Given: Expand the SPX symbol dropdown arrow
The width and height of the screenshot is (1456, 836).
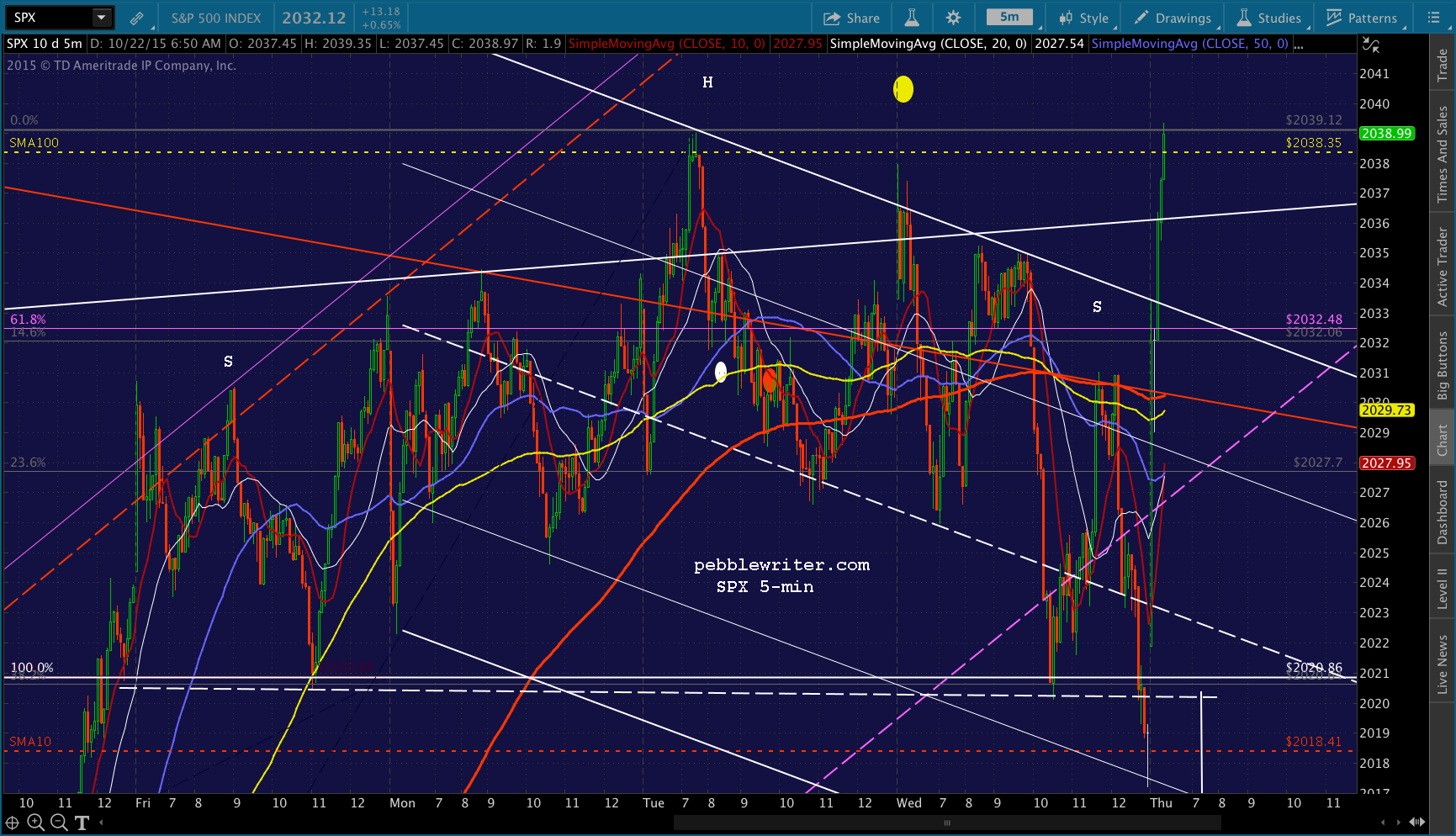Looking at the screenshot, I should [102, 18].
